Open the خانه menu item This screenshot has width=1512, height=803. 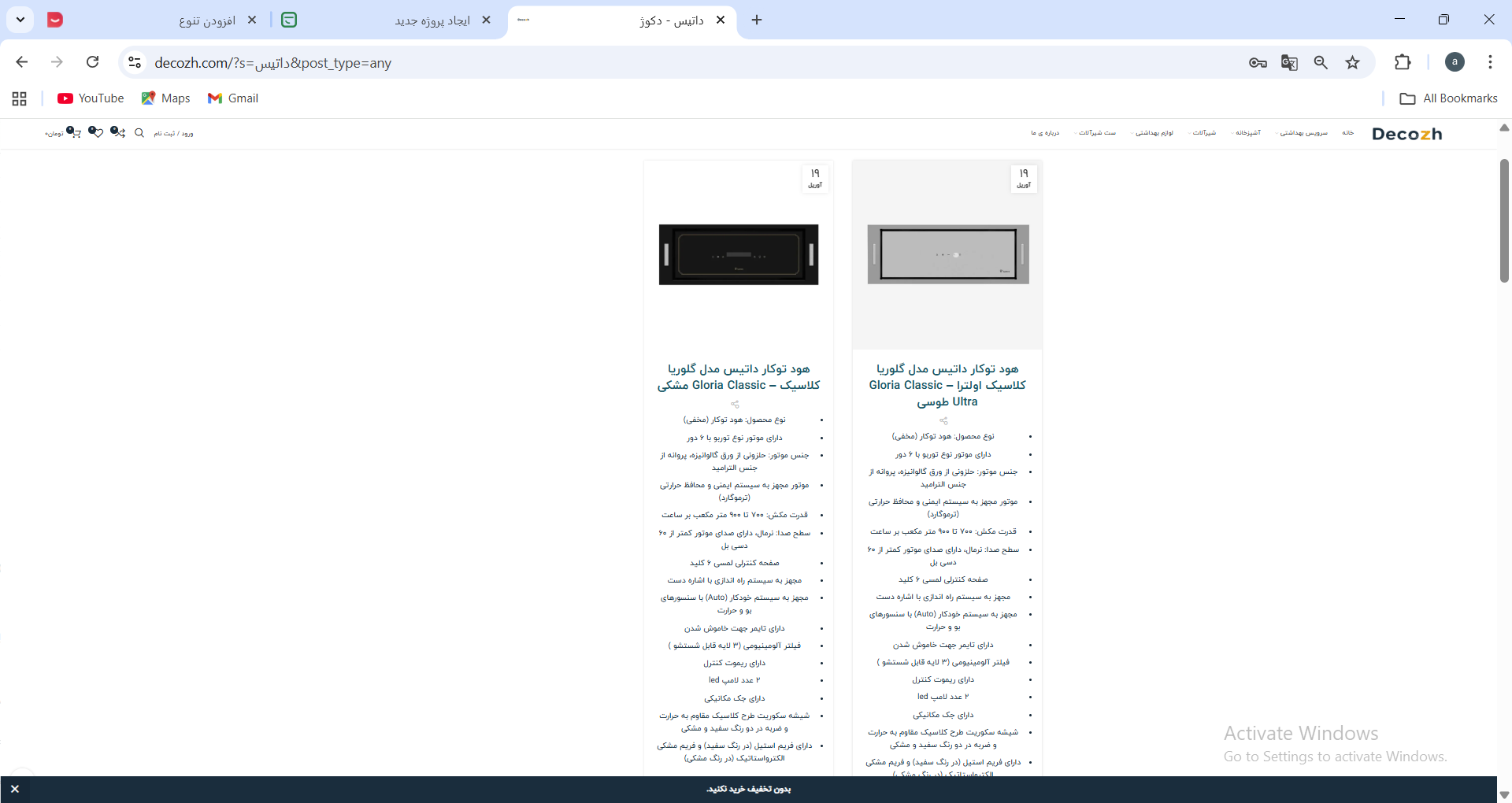1348,133
